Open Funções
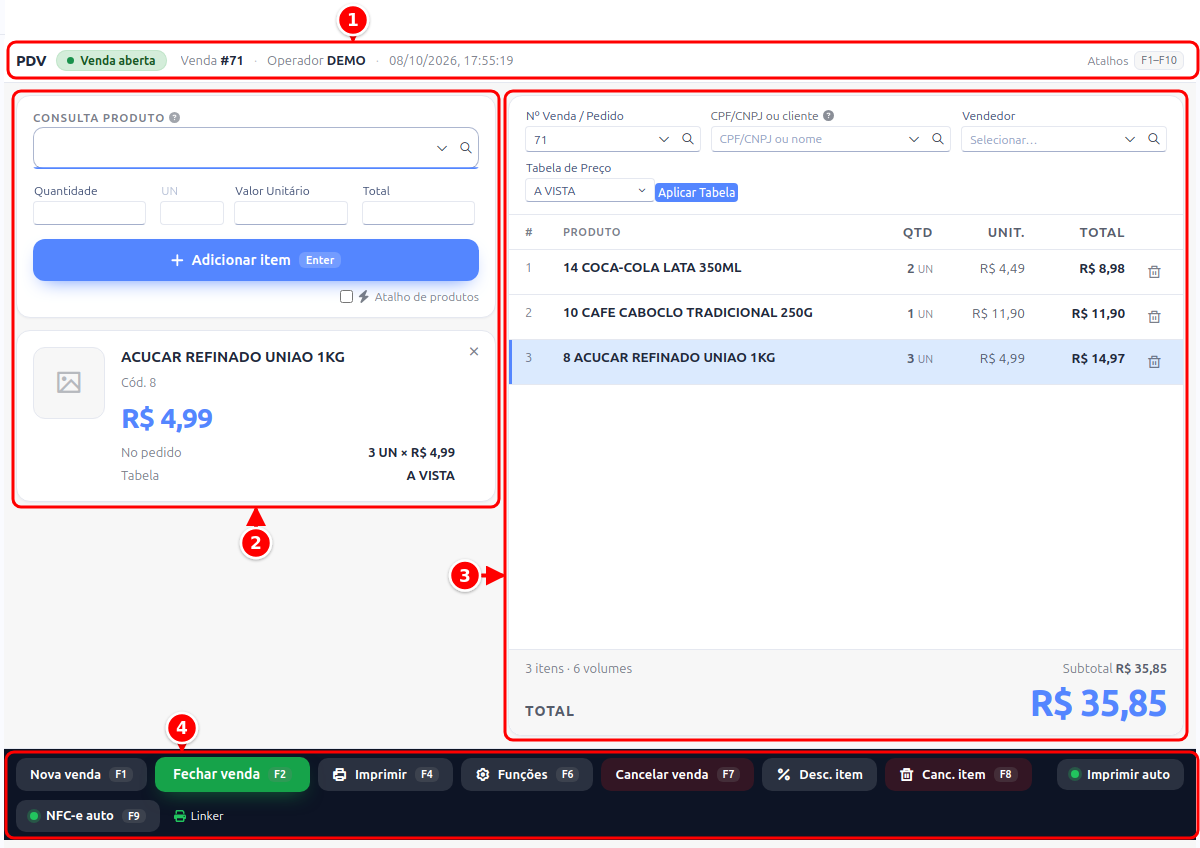Screen dimensions: 1200x848 (527, 775)
